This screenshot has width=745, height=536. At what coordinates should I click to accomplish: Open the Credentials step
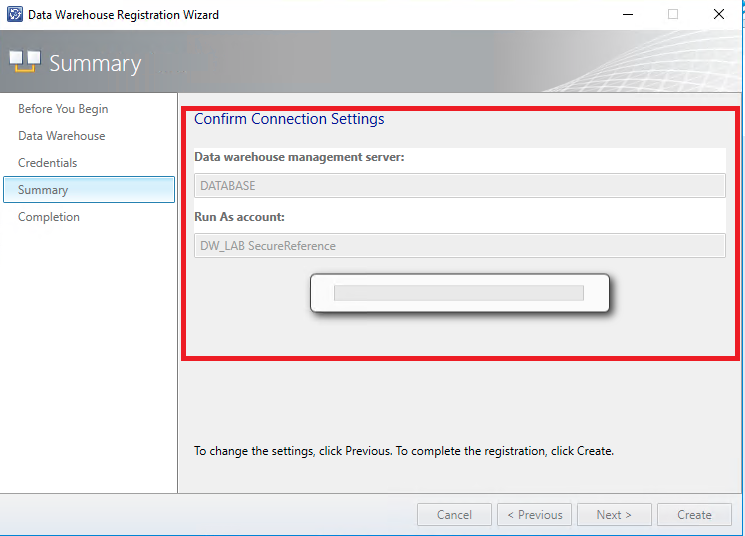click(47, 163)
